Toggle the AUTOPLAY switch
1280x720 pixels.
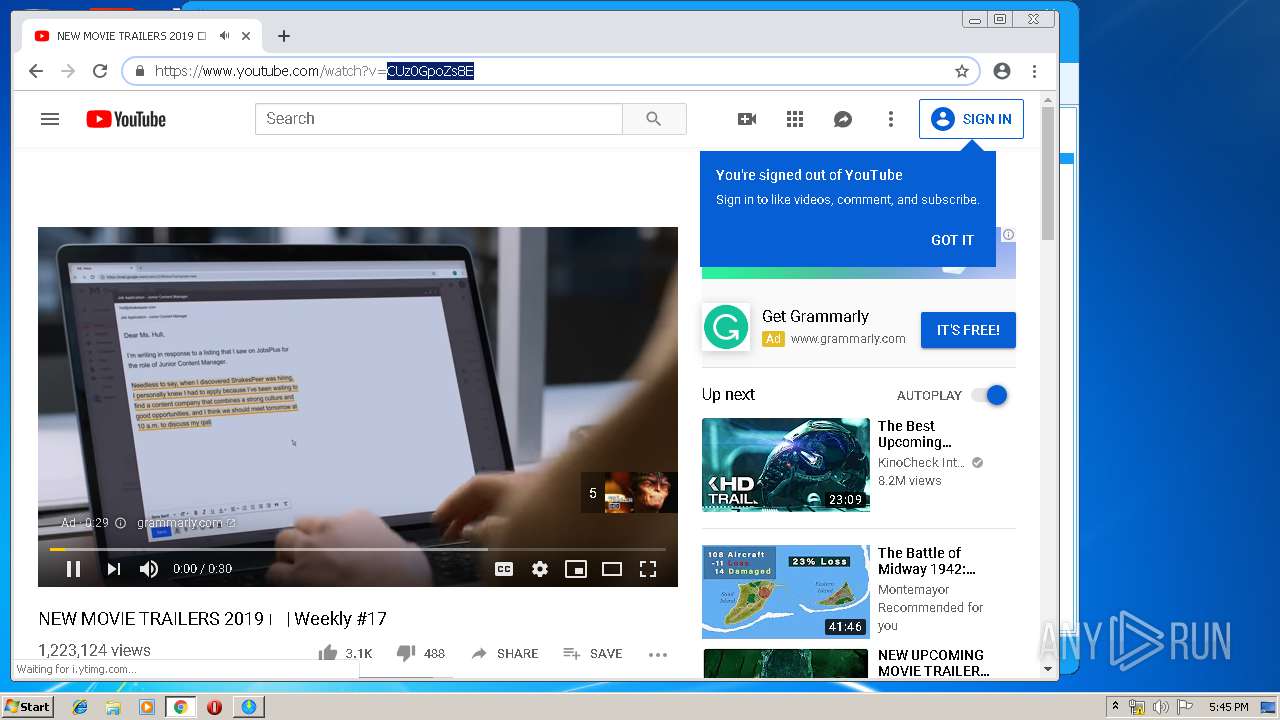tap(989, 395)
